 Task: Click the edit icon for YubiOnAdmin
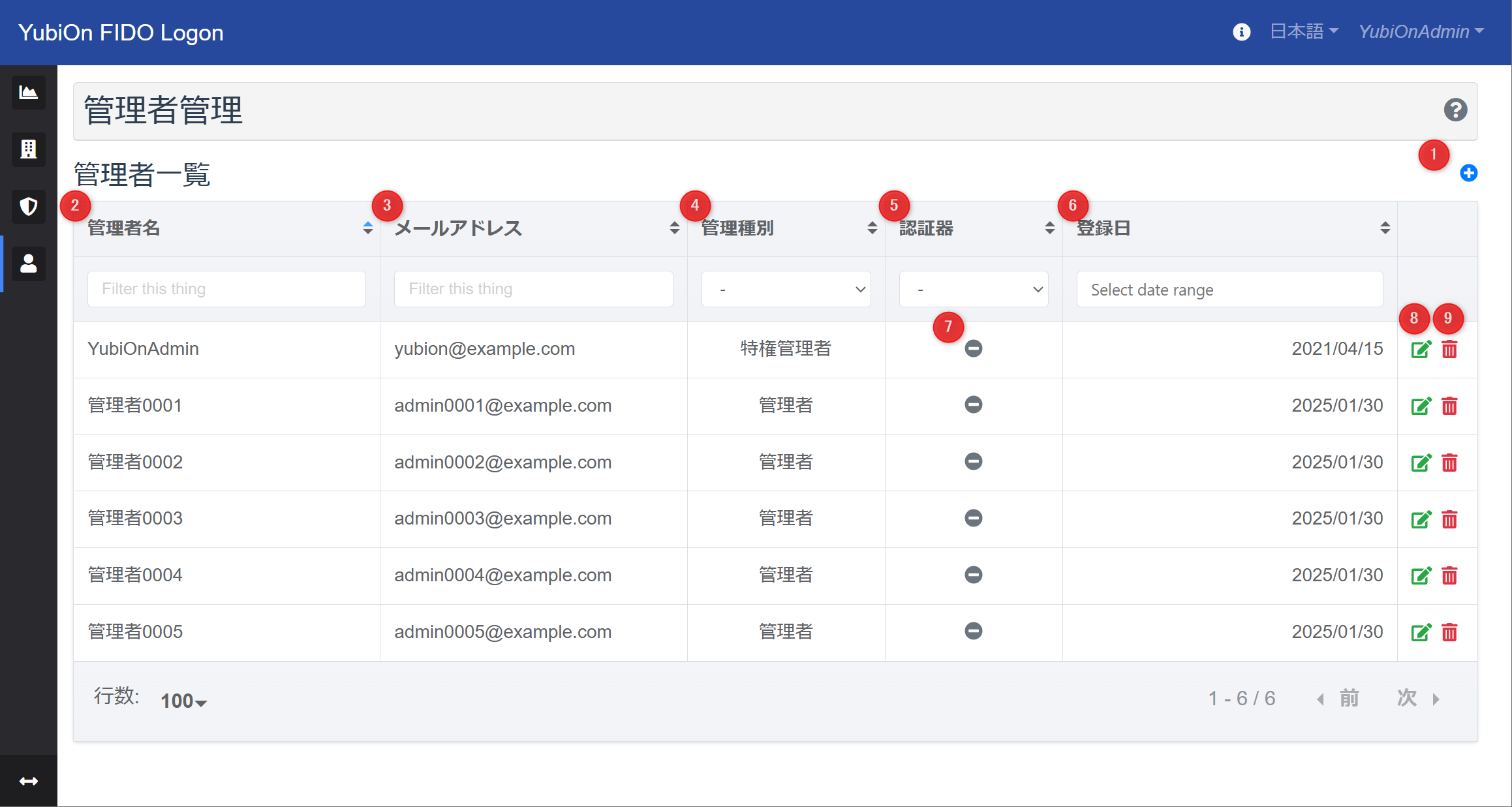tap(1420, 349)
